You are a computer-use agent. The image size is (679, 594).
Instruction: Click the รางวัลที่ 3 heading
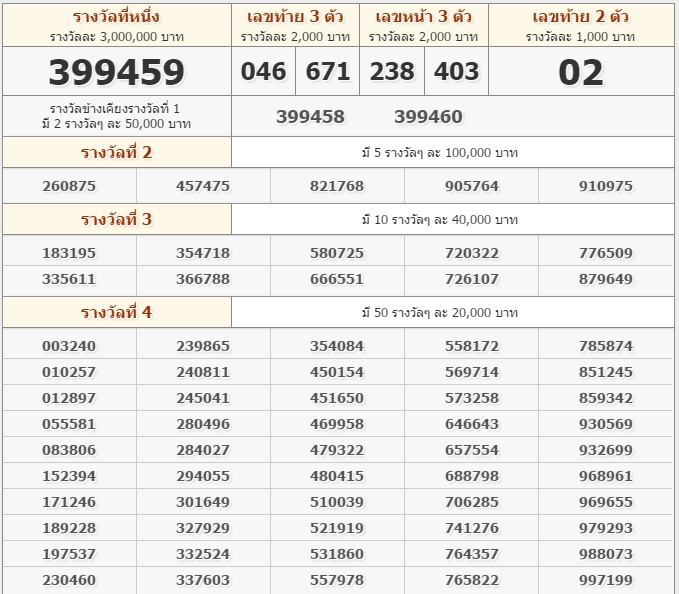click(x=116, y=220)
